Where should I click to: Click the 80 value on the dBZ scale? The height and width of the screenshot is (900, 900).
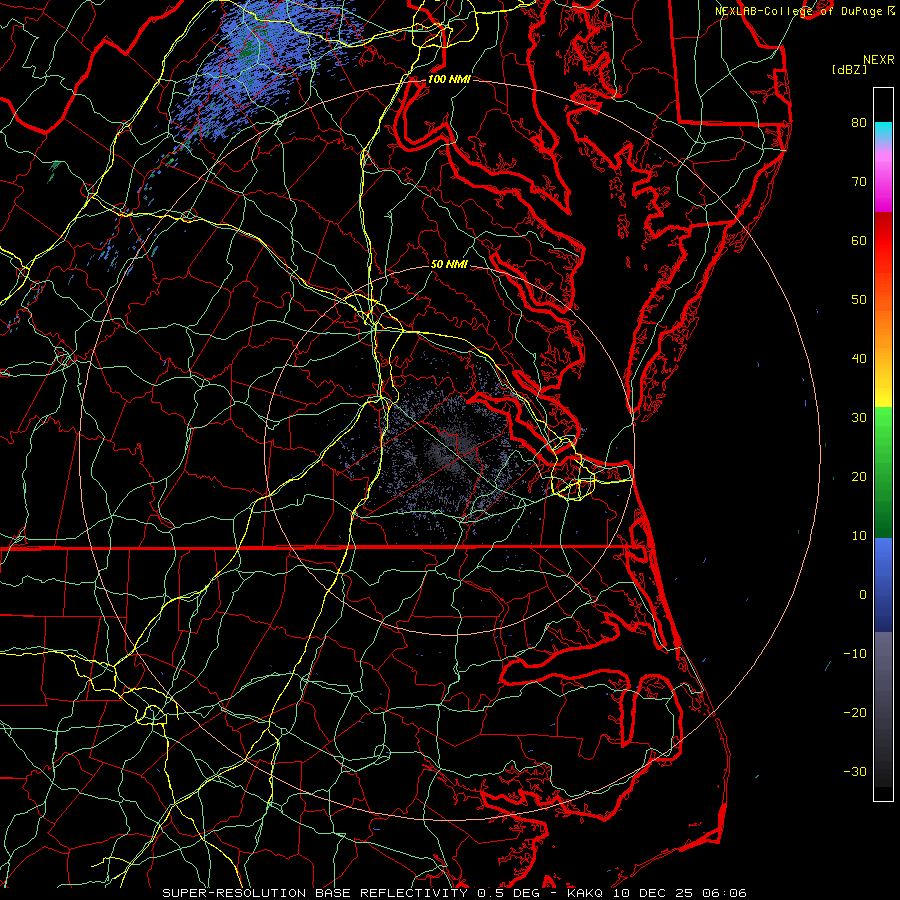(x=859, y=122)
